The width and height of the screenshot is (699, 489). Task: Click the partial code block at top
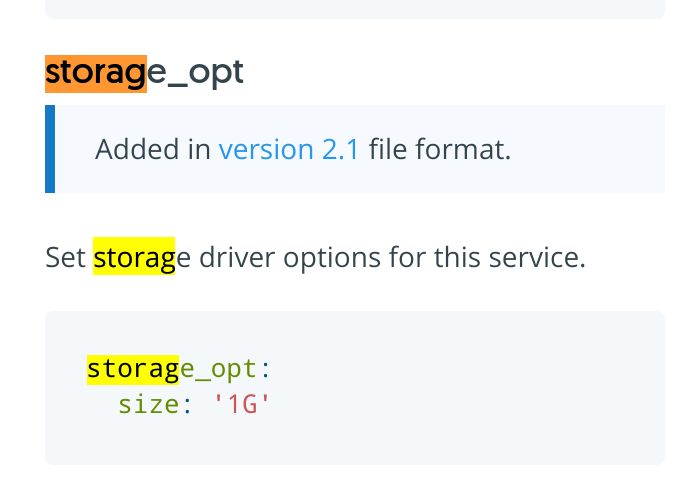pos(355,9)
